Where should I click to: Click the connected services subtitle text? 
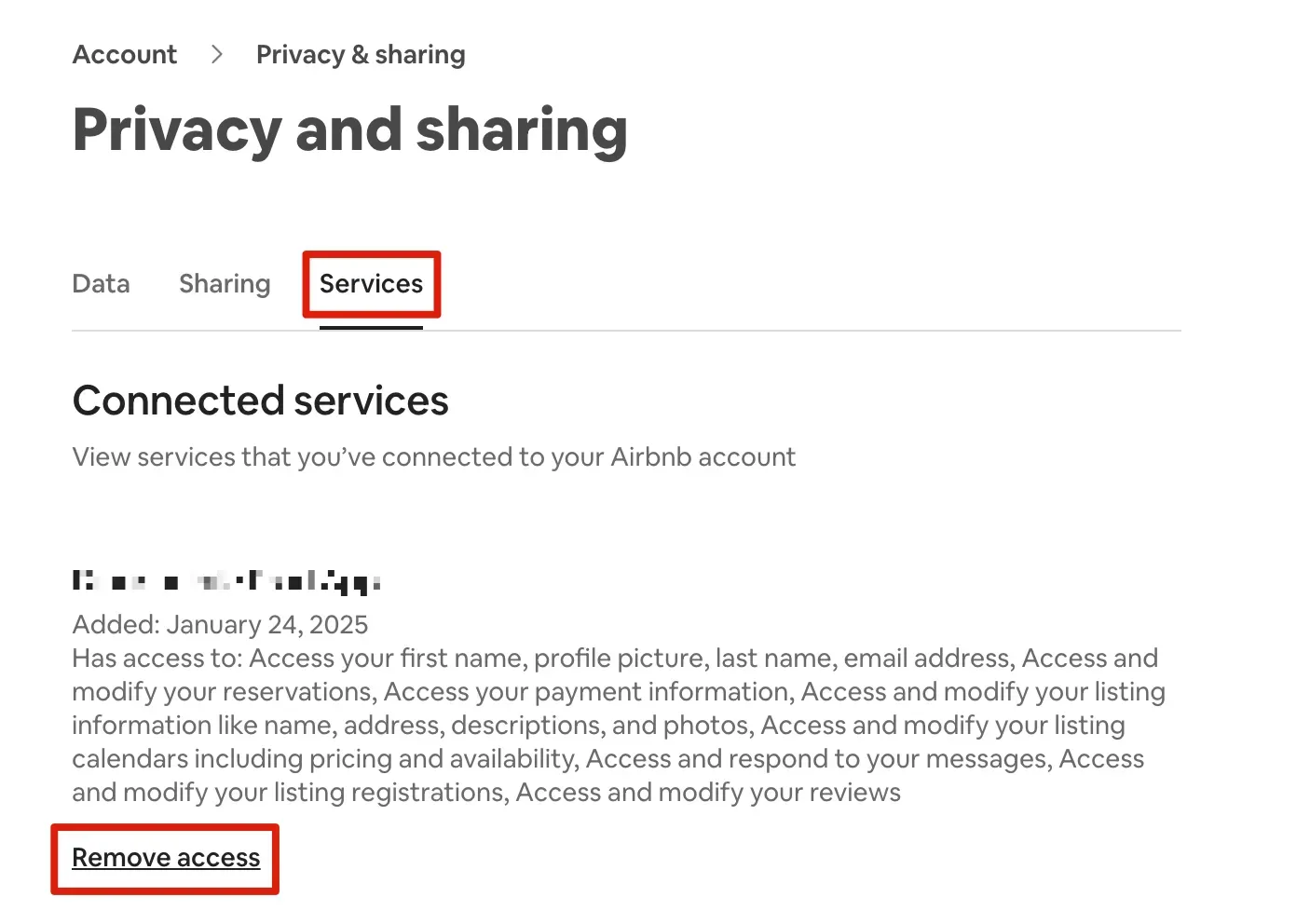point(434,456)
